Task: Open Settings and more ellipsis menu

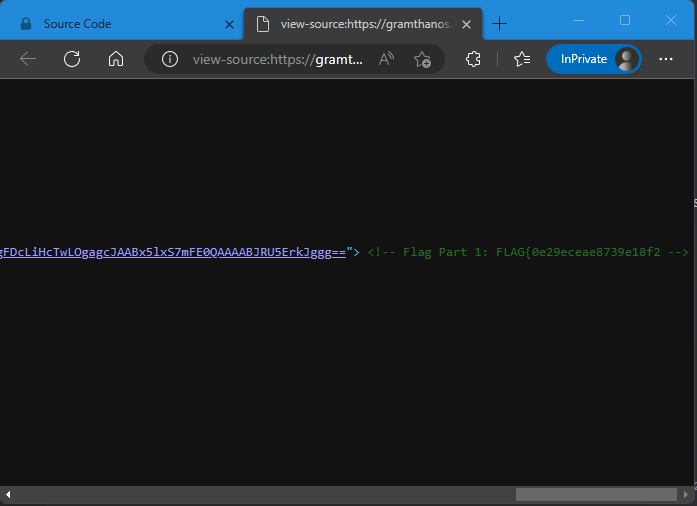Action: click(x=666, y=59)
